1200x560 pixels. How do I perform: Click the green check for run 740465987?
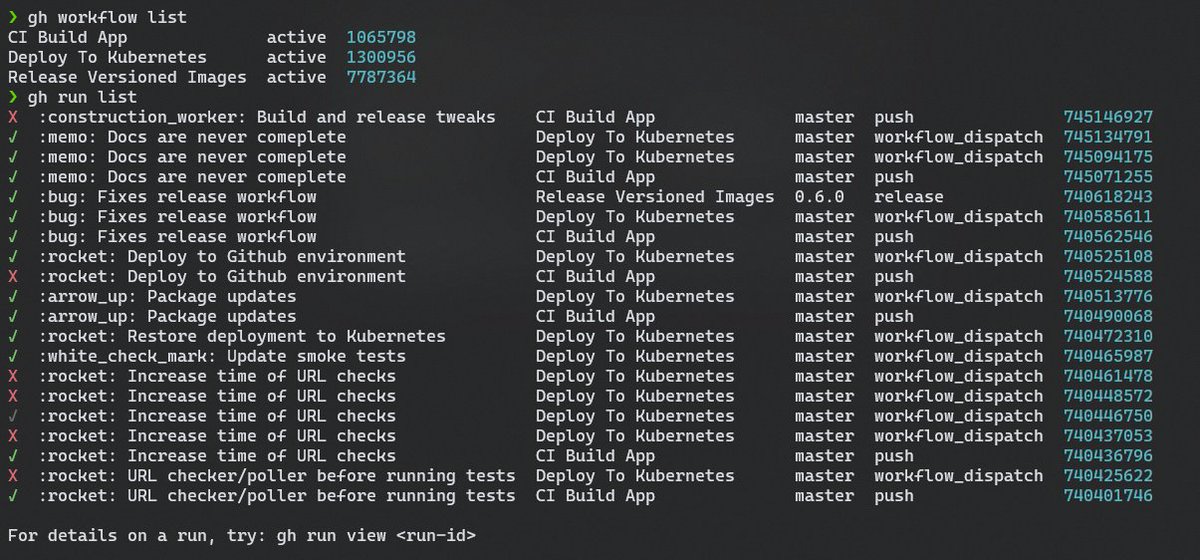[12, 356]
